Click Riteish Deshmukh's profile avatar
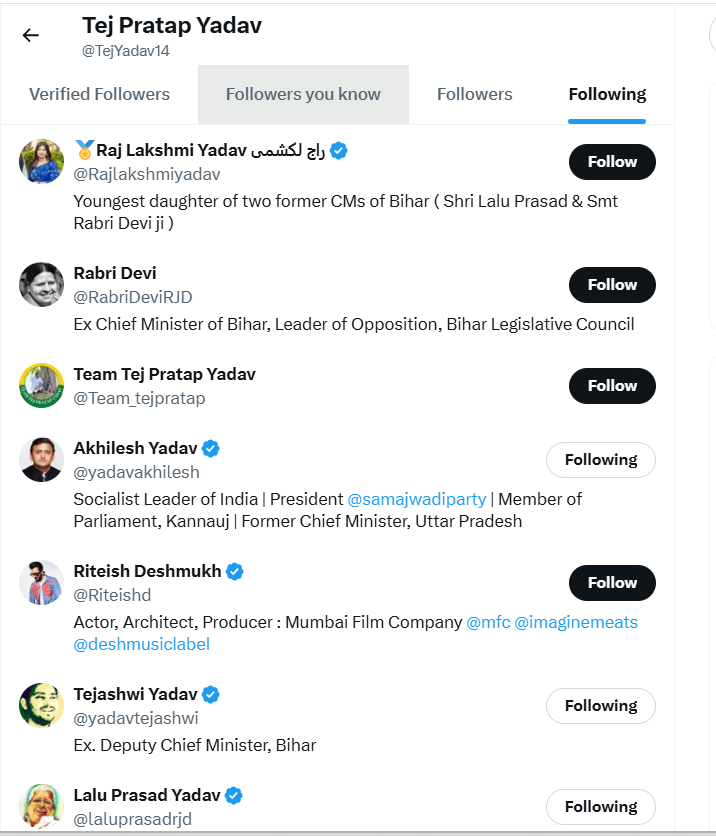Image resolution: width=716 pixels, height=836 pixels. point(42,582)
